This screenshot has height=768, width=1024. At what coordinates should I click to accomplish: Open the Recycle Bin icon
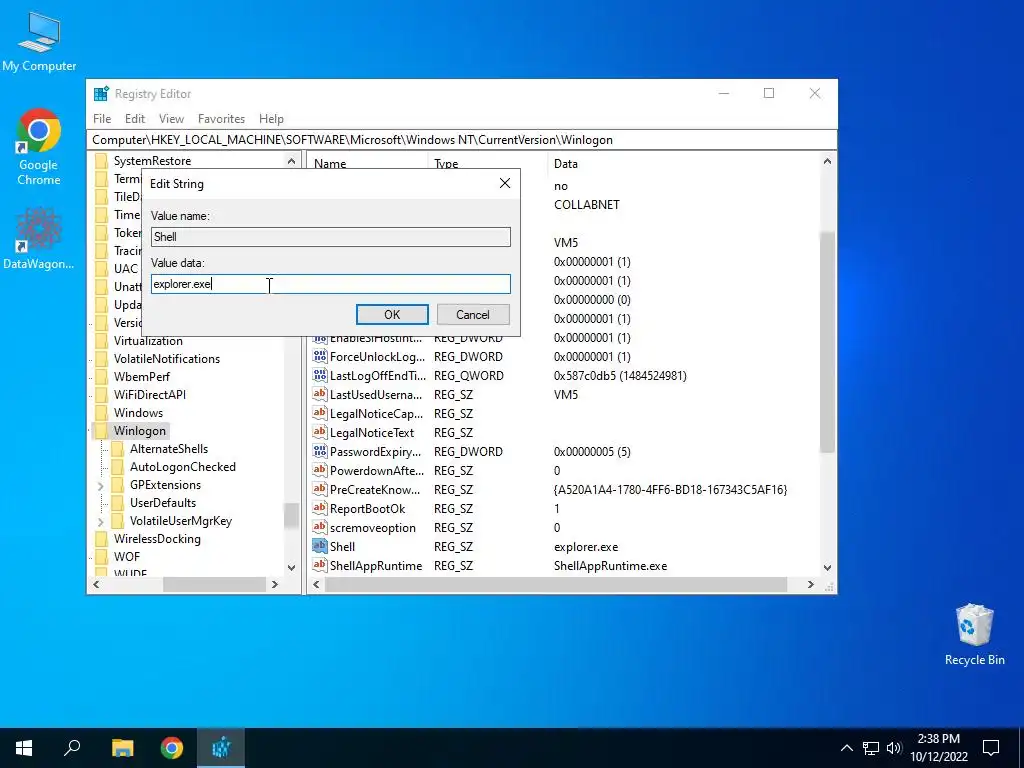click(974, 634)
